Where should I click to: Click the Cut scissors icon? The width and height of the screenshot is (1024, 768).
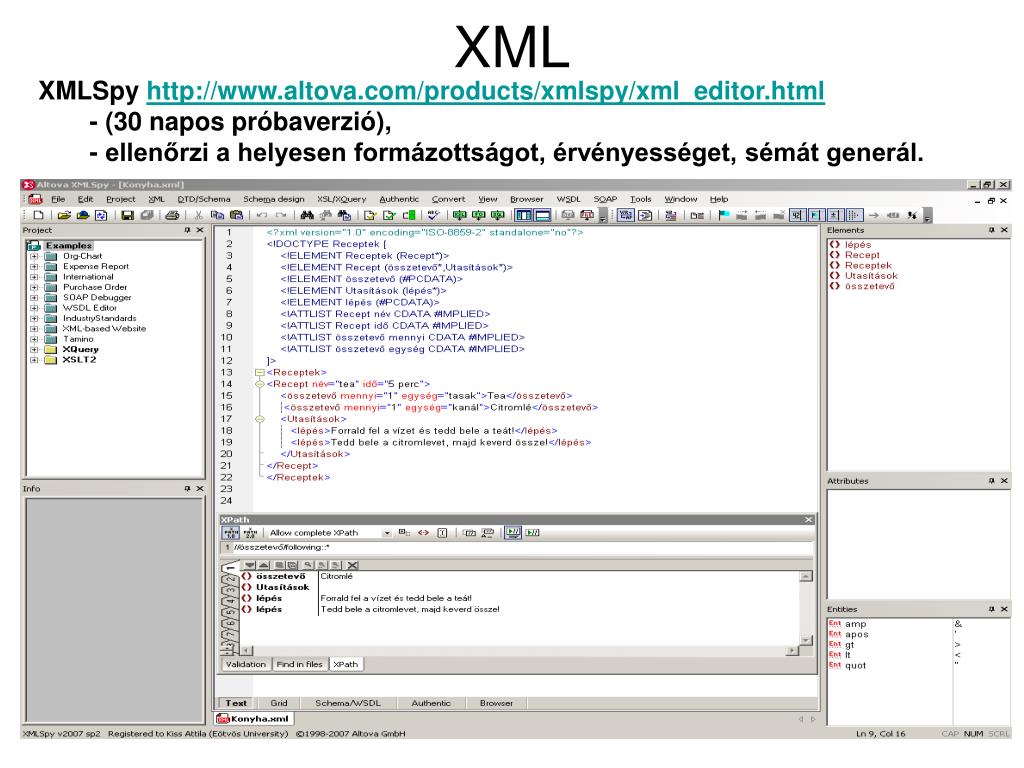pos(198,215)
